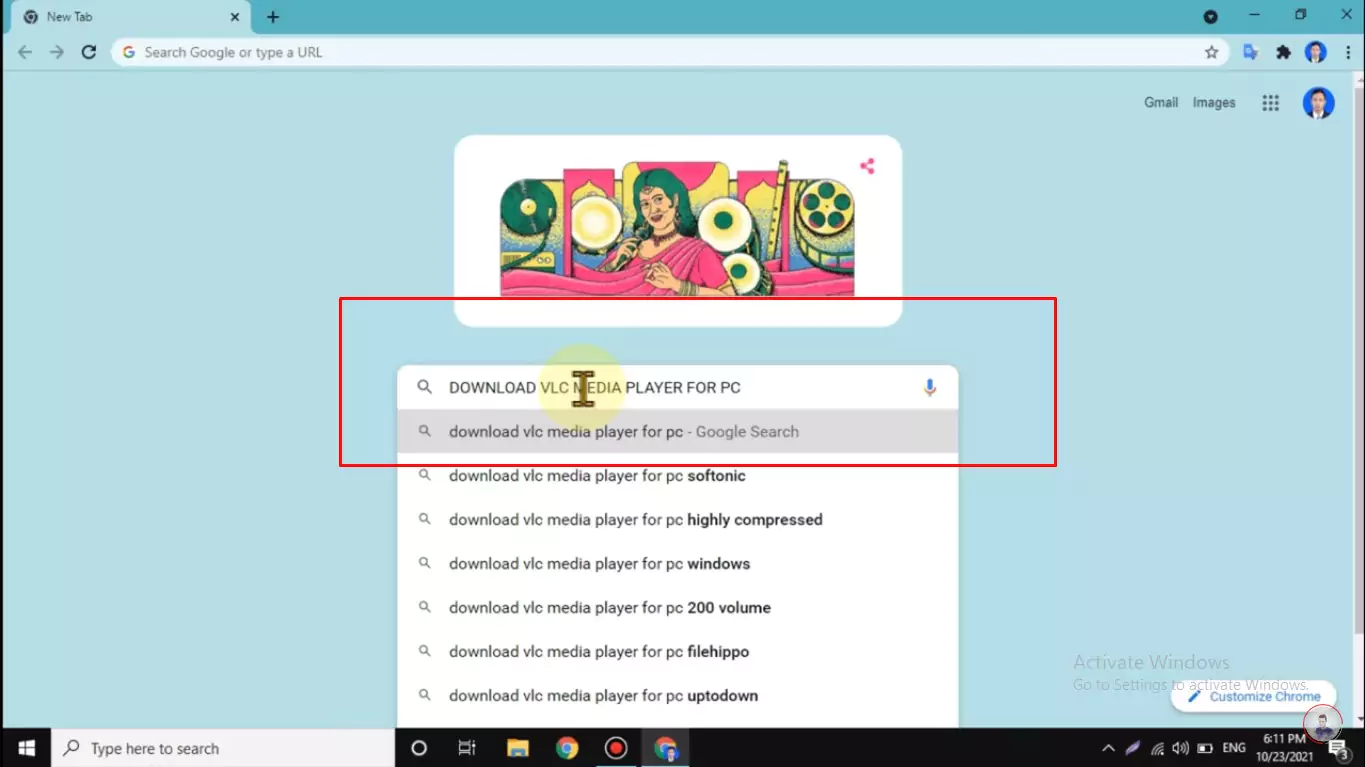
Task: Start voice search with microphone icon
Action: point(930,388)
